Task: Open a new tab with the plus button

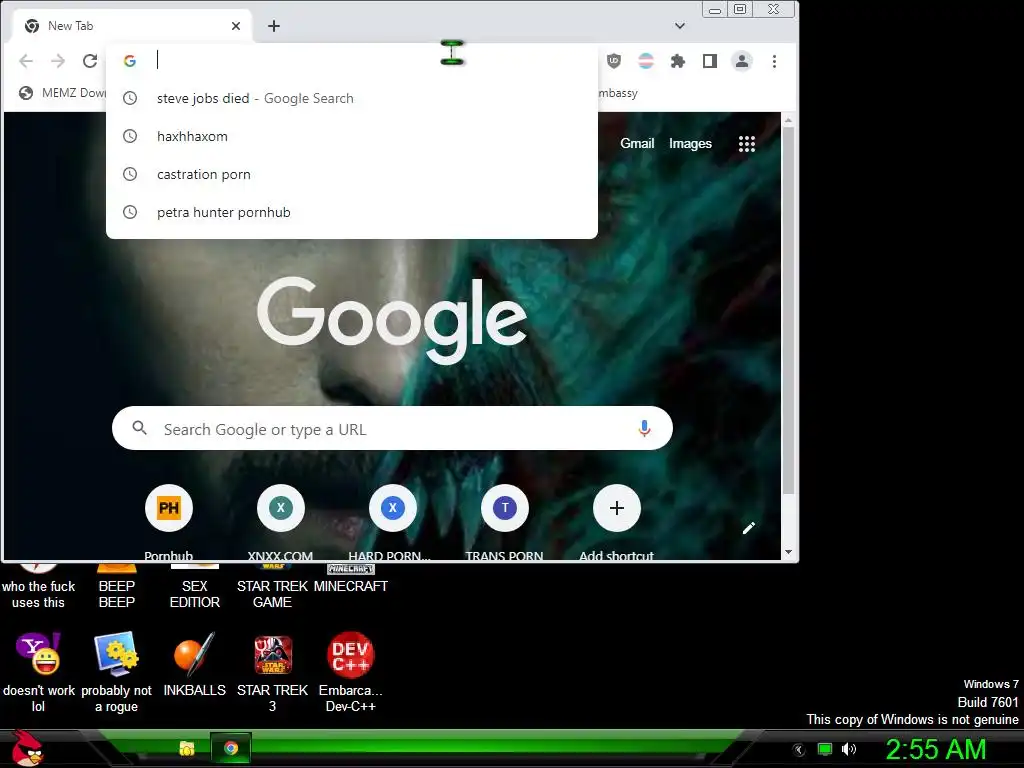Action: click(274, 26)
